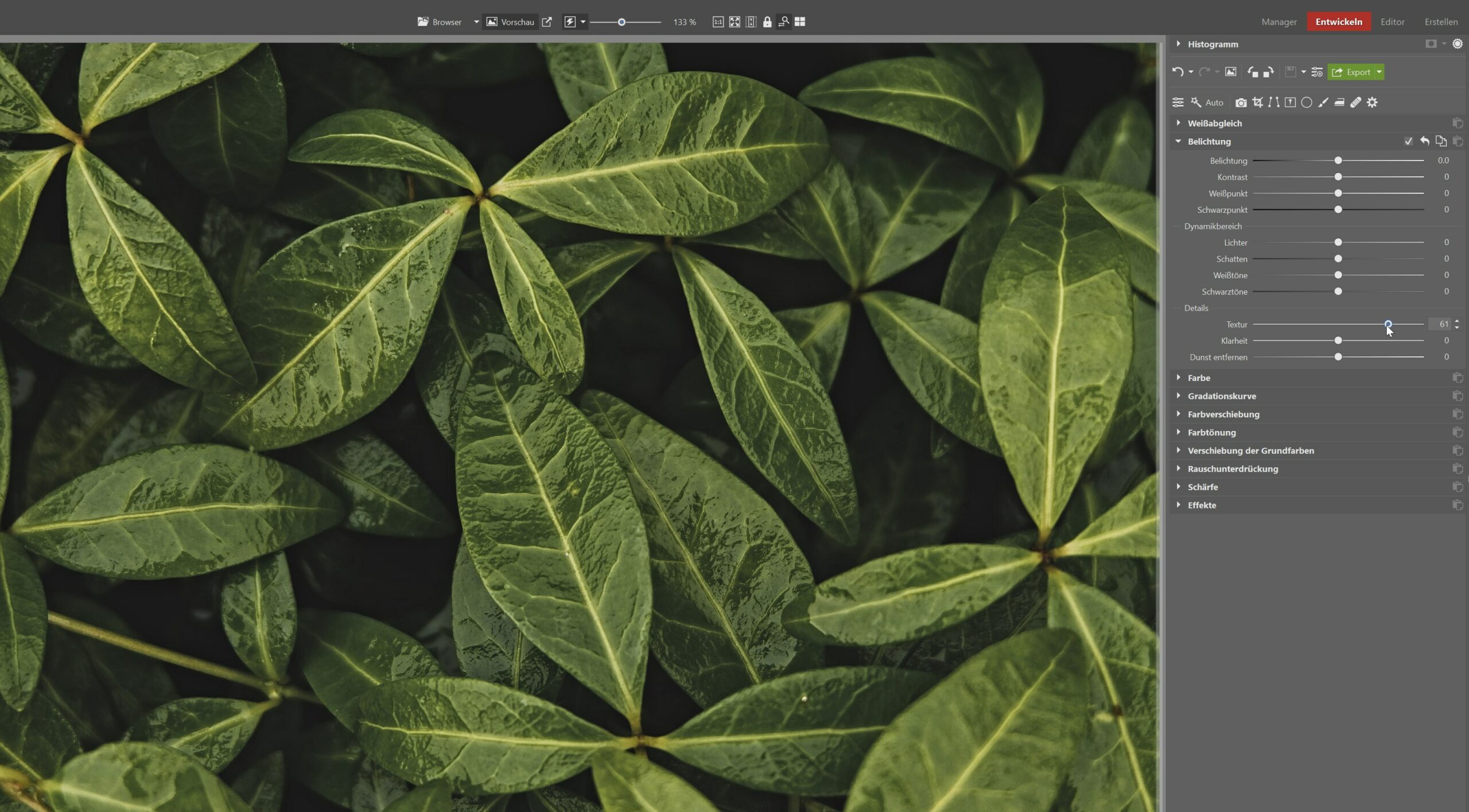Toggle the Belichtung group checkbox
Screen dimensions: 1469x812
click(x=1408, y=141)
